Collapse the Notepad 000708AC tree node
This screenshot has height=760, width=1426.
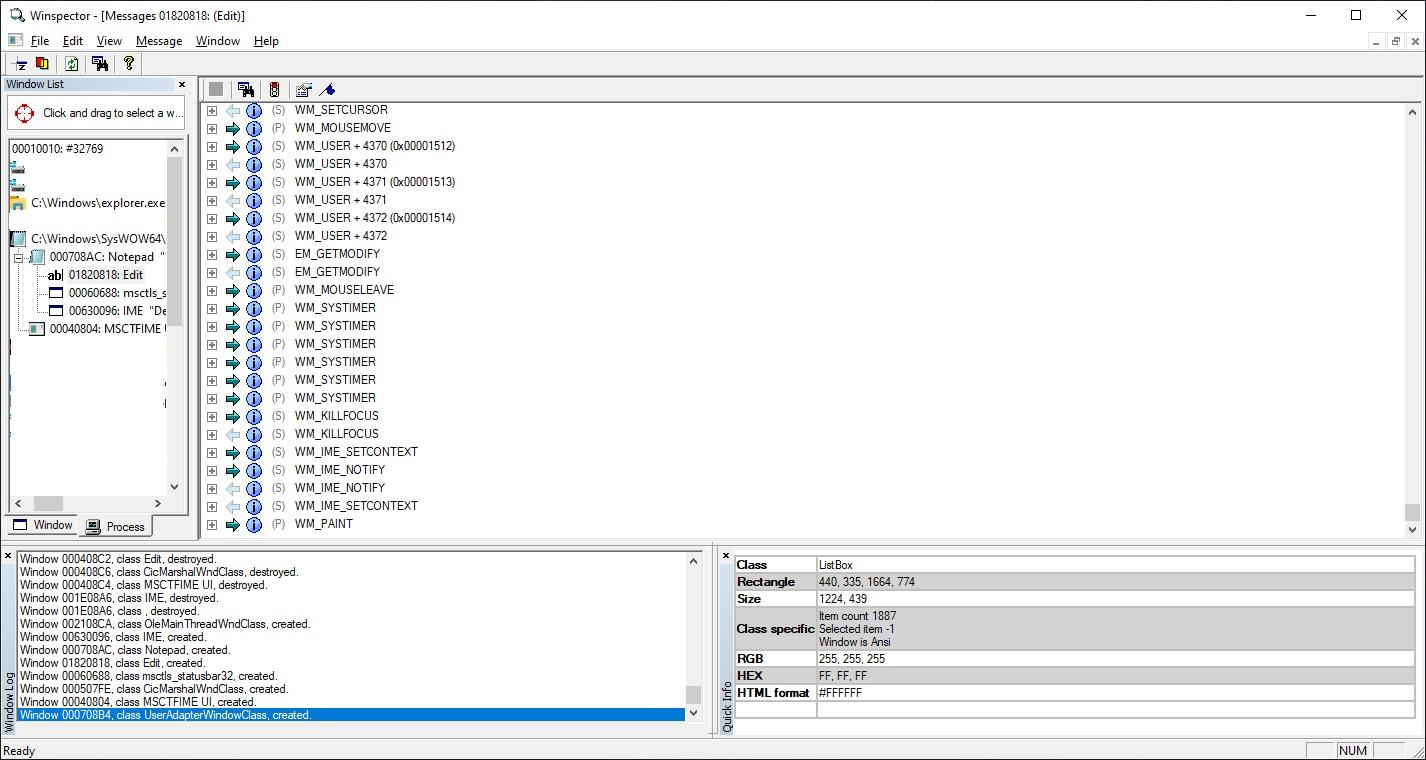(x=18, y=257)
